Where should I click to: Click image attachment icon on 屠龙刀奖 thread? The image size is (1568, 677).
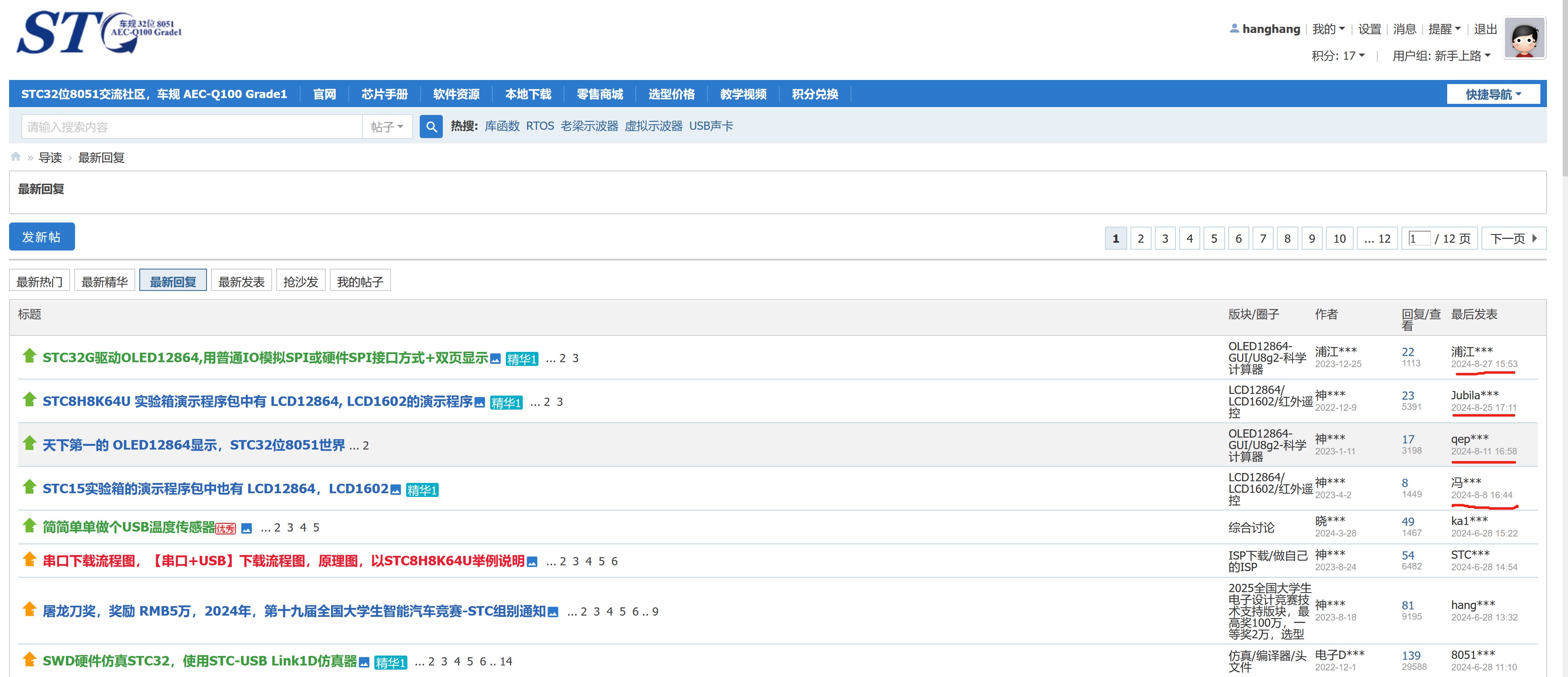pyautogui.click(x=552, y=612)
